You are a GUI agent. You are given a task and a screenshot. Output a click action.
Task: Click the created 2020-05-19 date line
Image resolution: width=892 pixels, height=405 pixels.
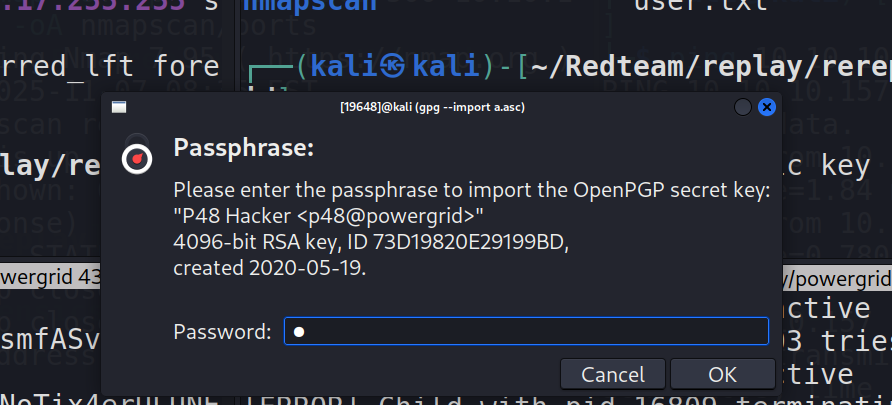point(268,267)
